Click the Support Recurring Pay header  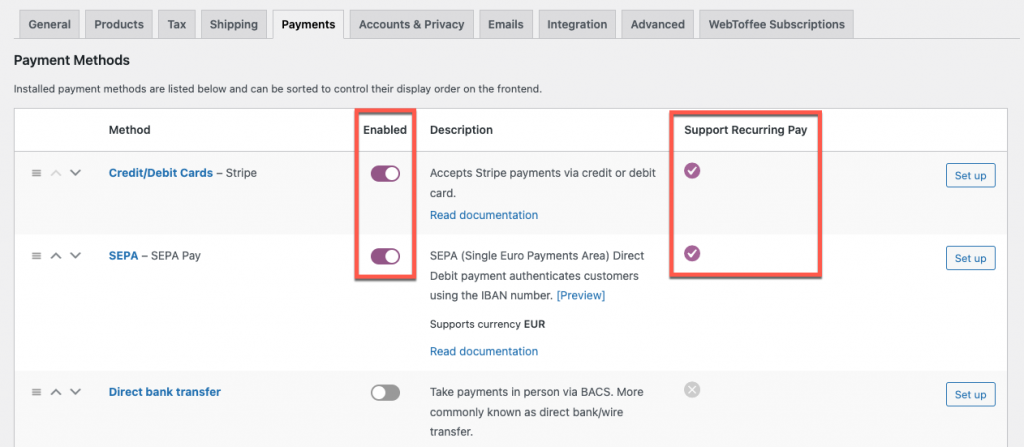coord(746,130)
